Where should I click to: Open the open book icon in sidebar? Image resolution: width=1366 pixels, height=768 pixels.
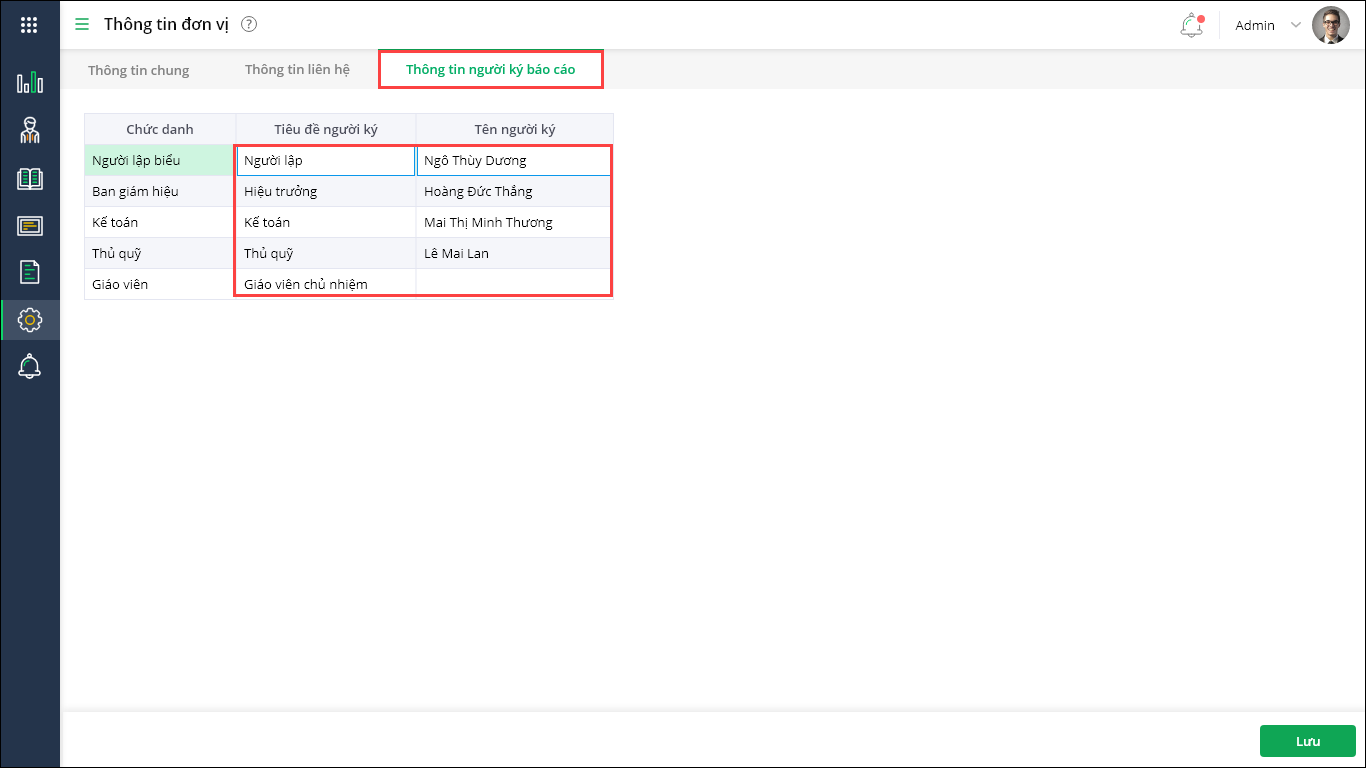click(30, 178)
